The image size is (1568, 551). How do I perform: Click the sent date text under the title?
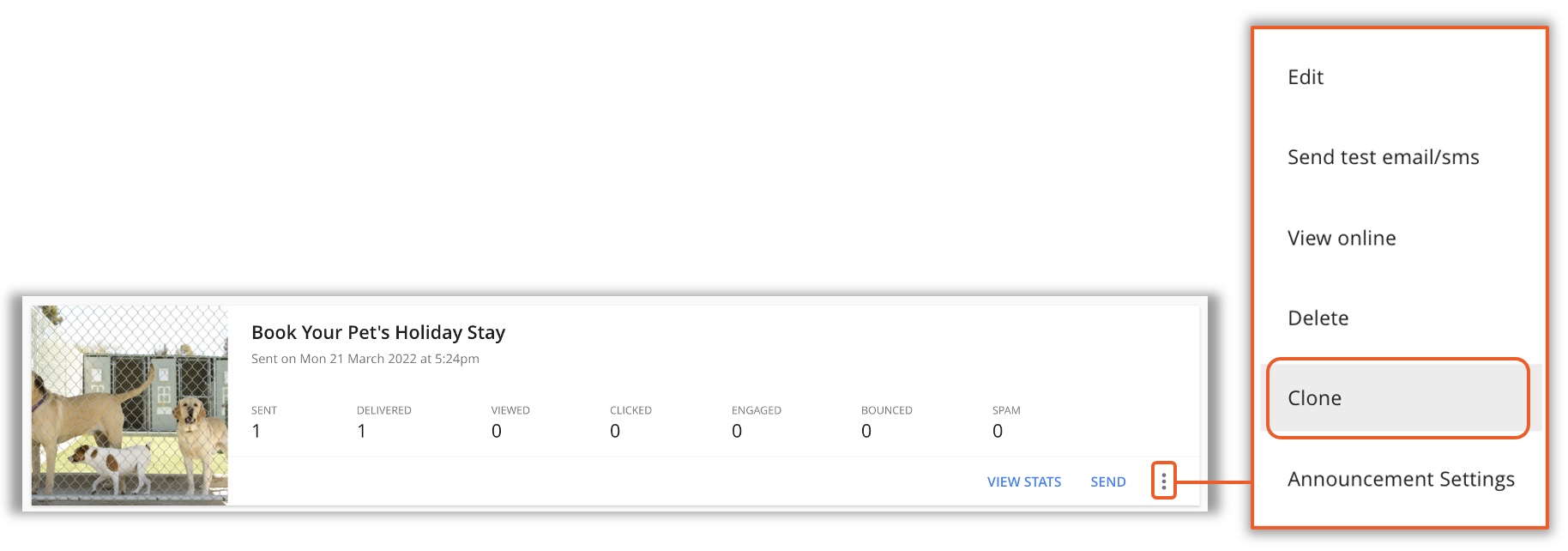(x=365, y=359)
